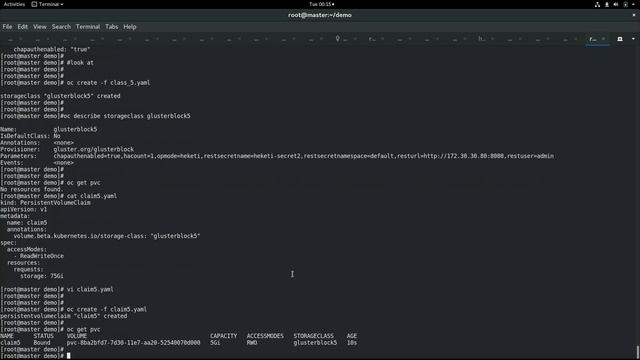Click the 'vi claim5.yaml' command
Image resolution: width=640 pixels, height=360 pixels.
[90, 289]
